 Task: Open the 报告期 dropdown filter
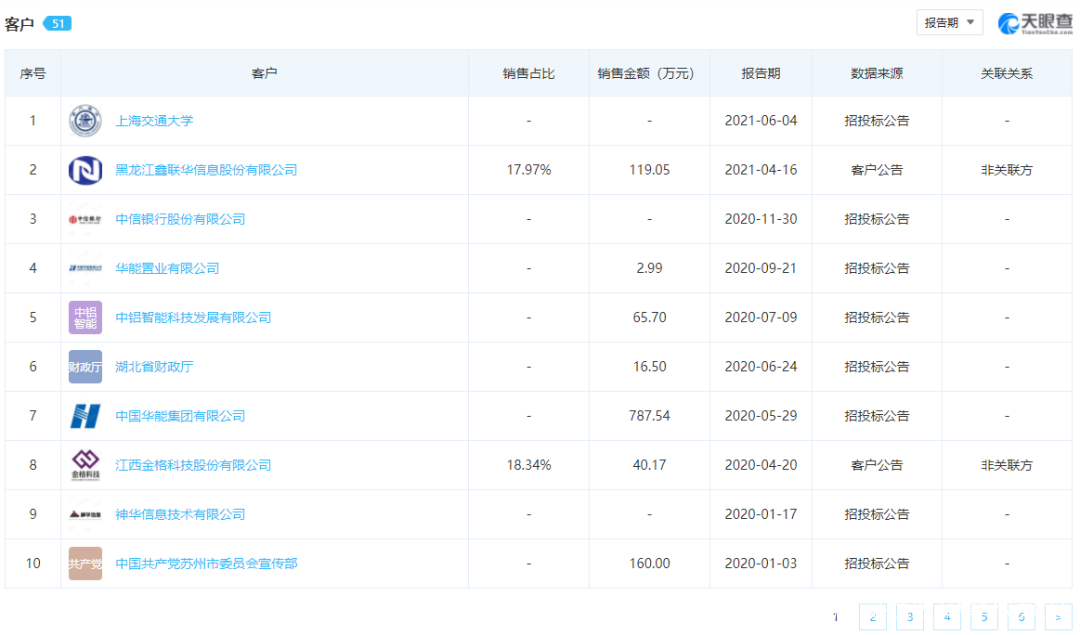pos(949,23)
